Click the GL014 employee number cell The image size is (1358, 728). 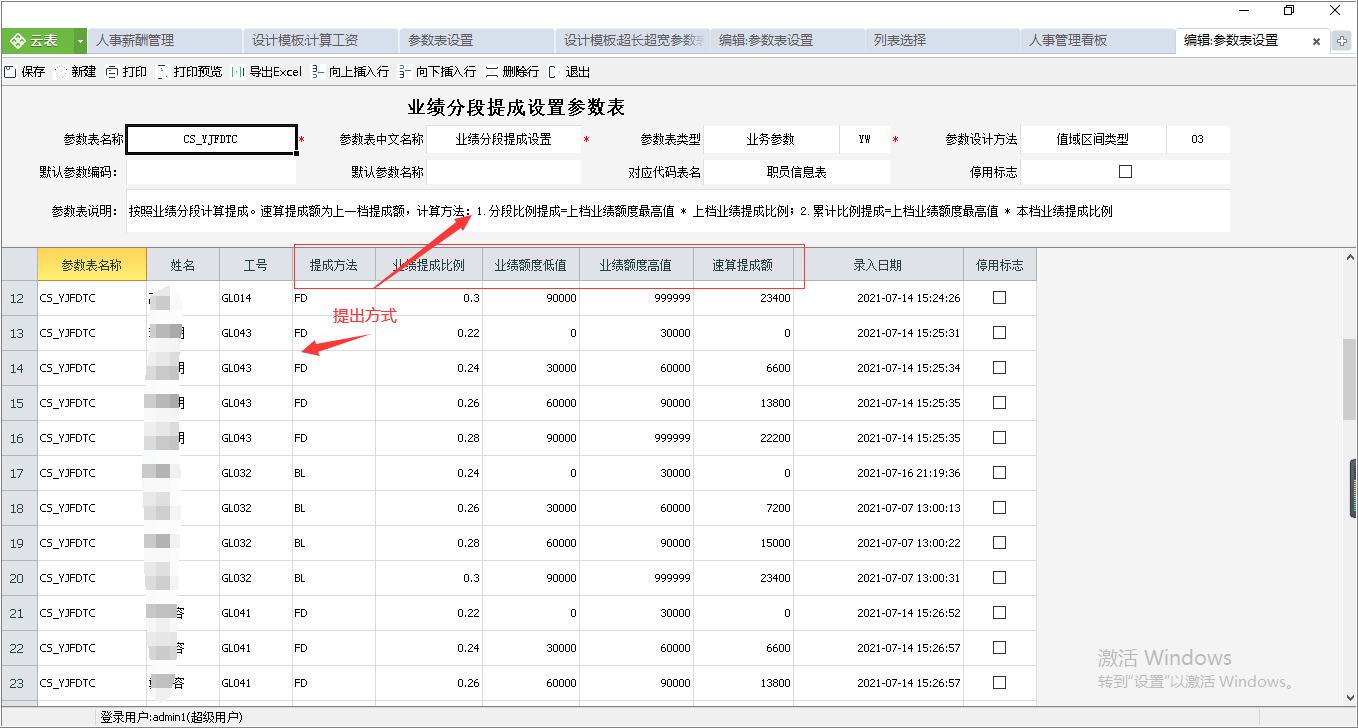pos(256,298)
